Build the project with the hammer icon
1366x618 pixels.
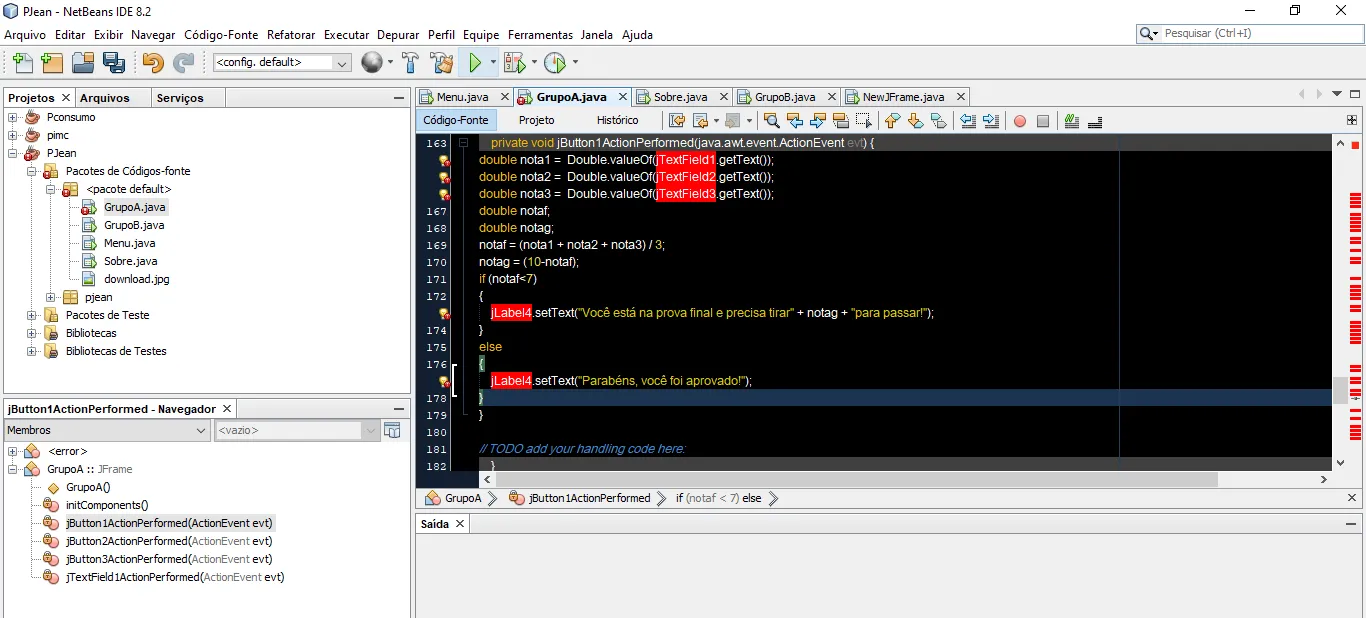tap(410, 63)
